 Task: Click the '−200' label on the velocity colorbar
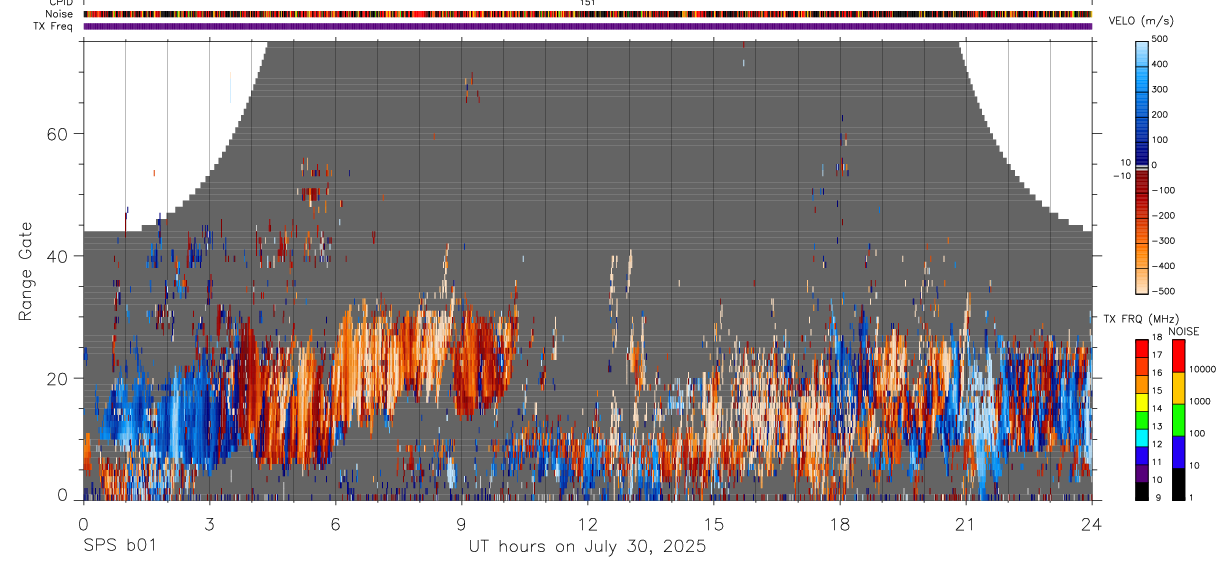pyautogui.click(x=1163, y=215)
